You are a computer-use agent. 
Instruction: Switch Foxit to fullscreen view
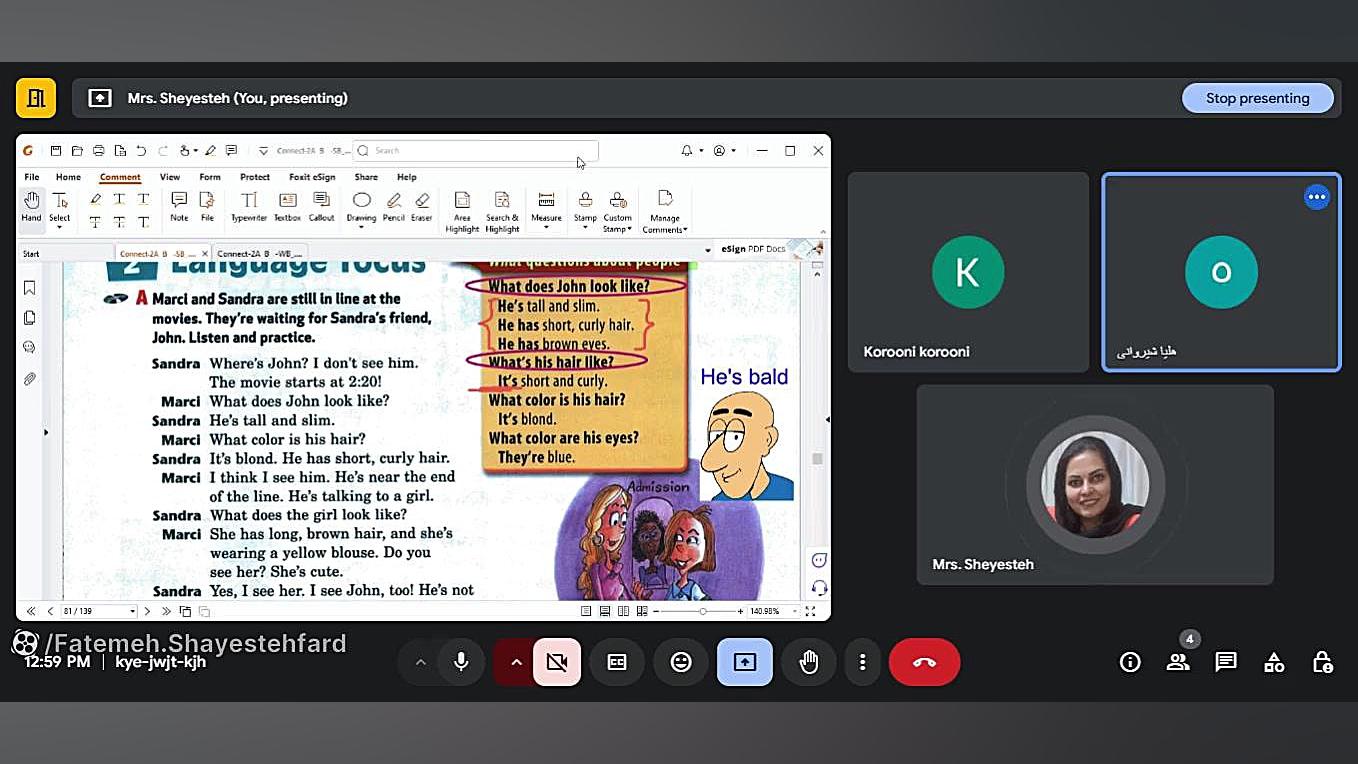click(810, 611)
